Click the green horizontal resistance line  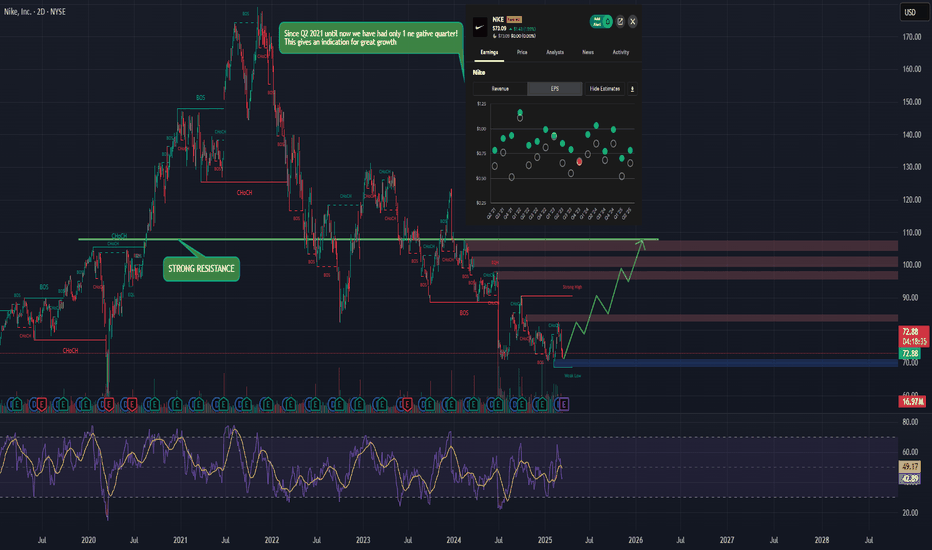[x=369, y=240]
